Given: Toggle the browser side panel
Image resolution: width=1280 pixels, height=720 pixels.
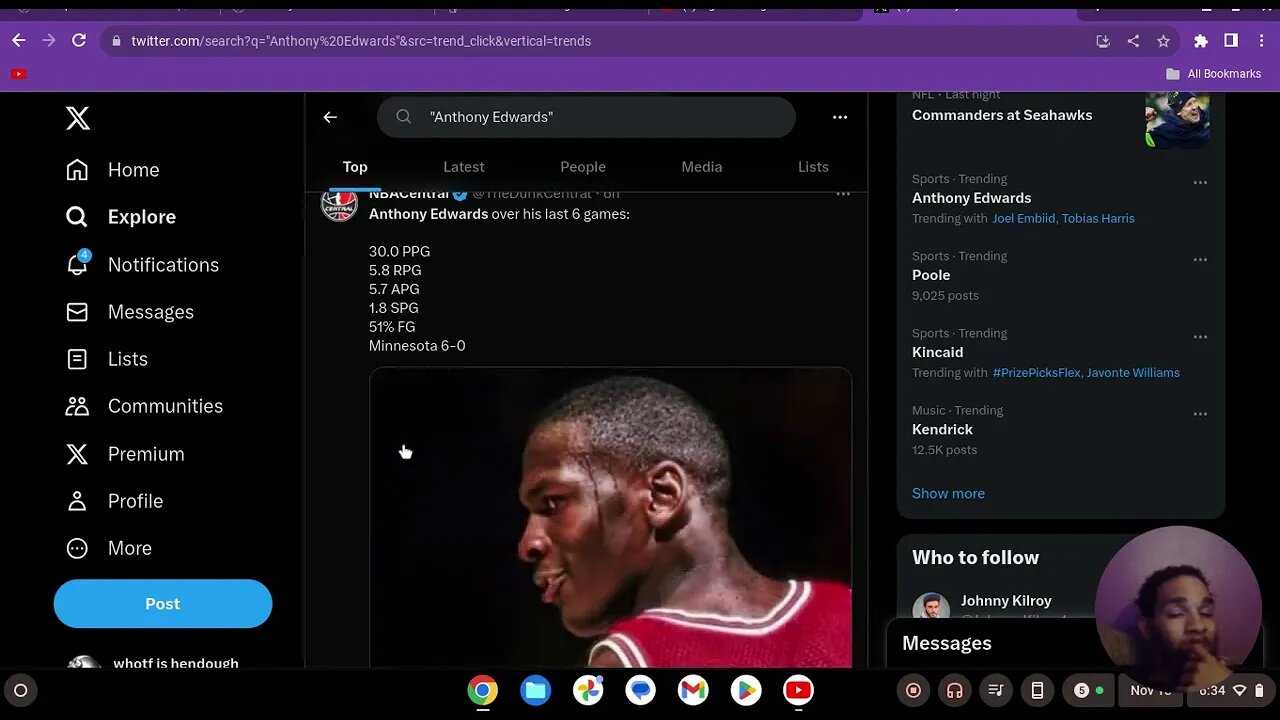Looking at the screenshot, I should point(1231,41).
